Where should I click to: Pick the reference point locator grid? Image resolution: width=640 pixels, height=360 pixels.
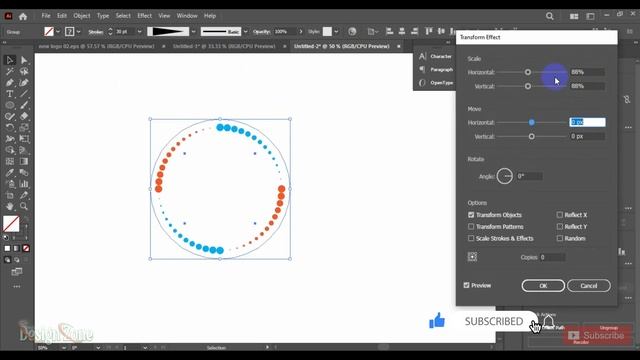[472, 257]
